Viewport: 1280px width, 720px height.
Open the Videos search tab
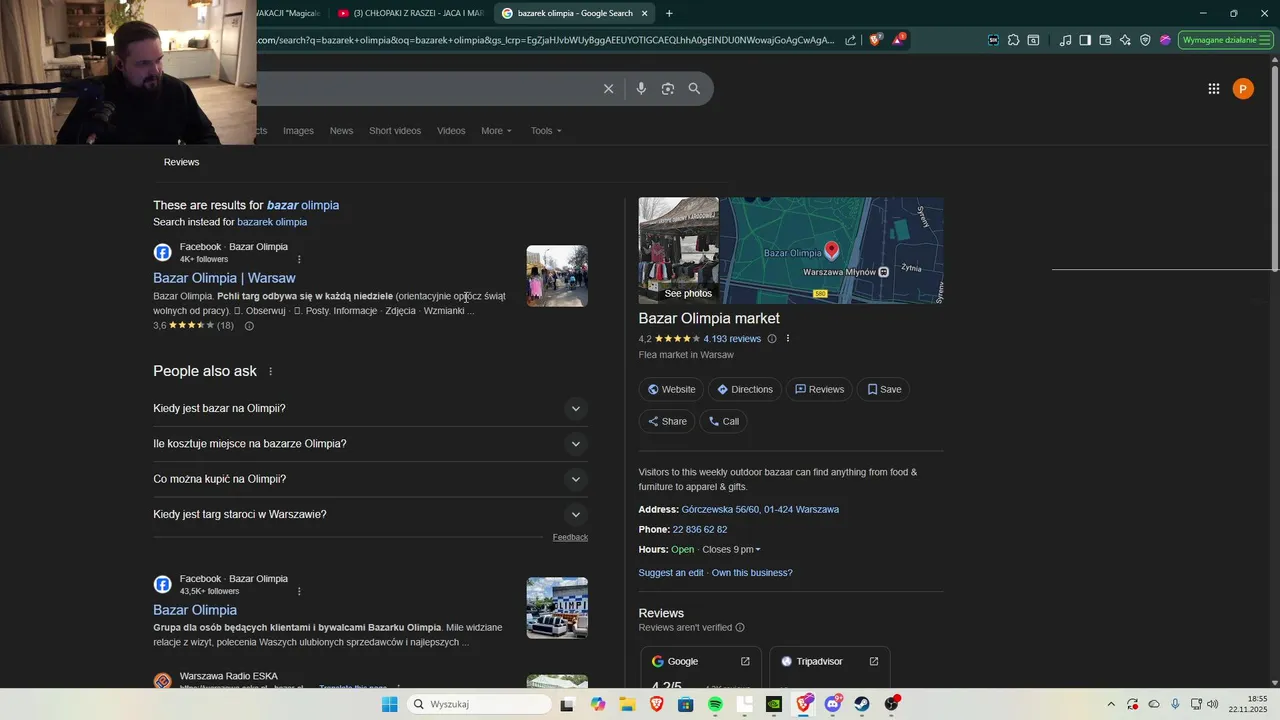pos(451,131)
